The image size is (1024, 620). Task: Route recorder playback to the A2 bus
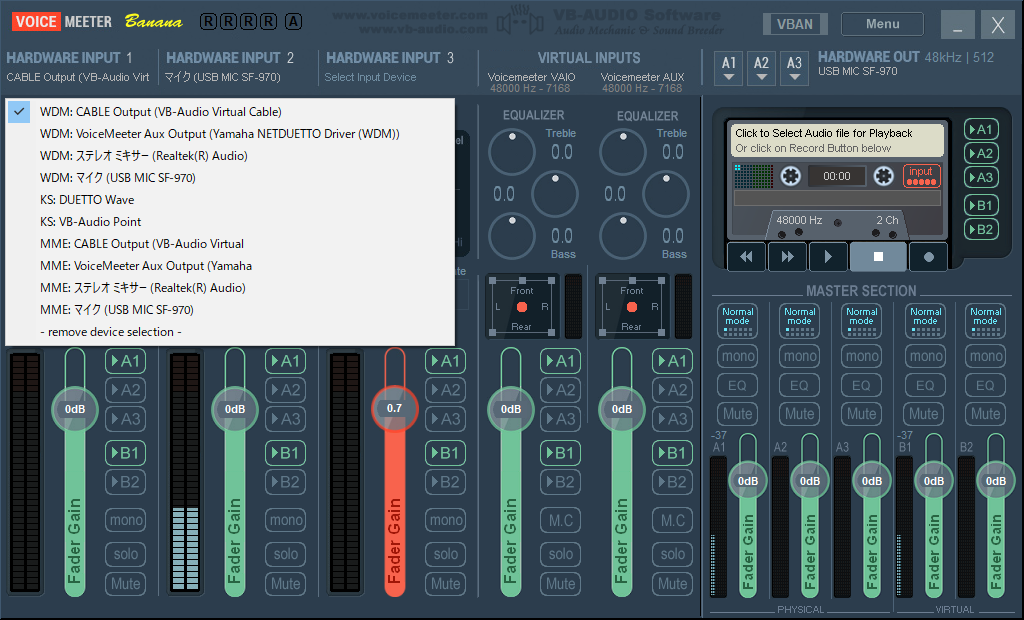[981, 154]
